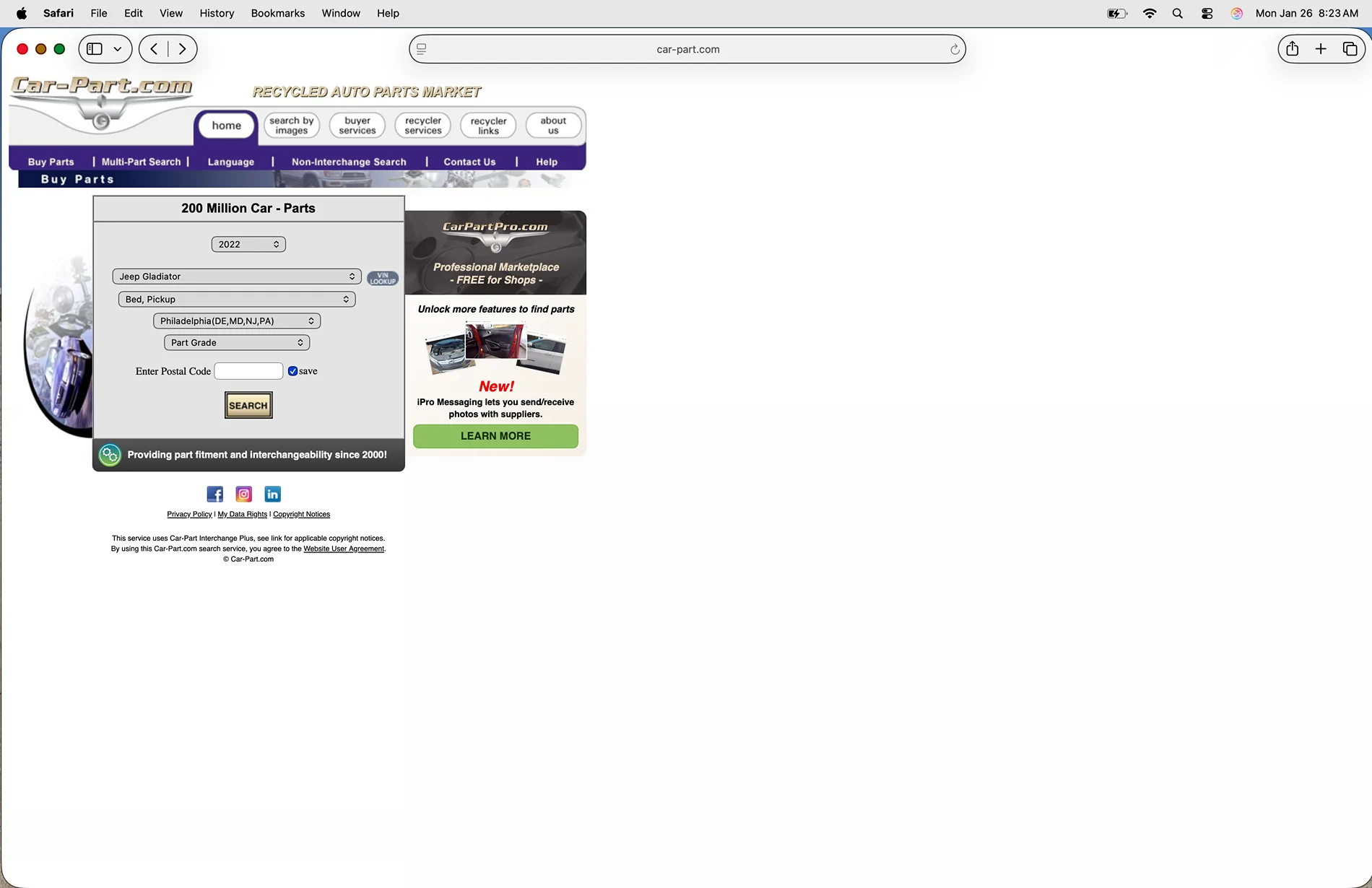Click the gears icon in fitment banner
The height and width of the screenshot is (888, 1372).
[110, 455]
